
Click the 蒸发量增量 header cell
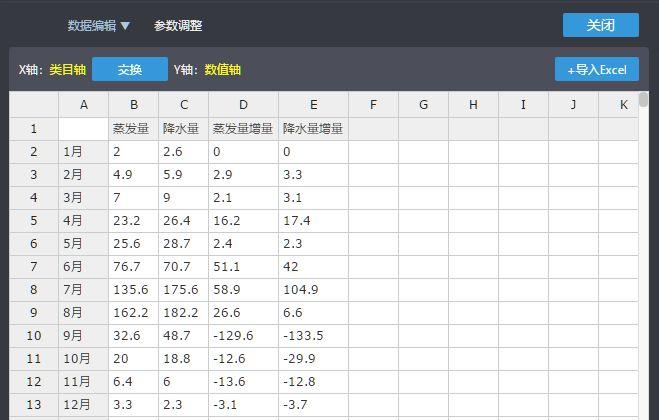[x=243, y=129]
